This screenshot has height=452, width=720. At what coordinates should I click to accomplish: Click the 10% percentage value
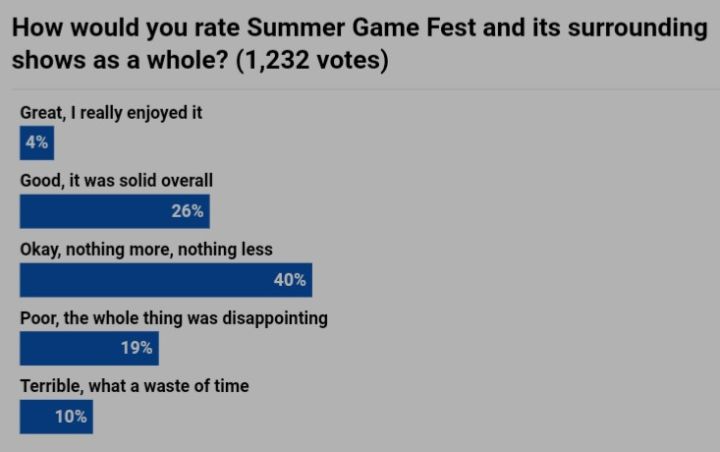(x=70, y=416)
